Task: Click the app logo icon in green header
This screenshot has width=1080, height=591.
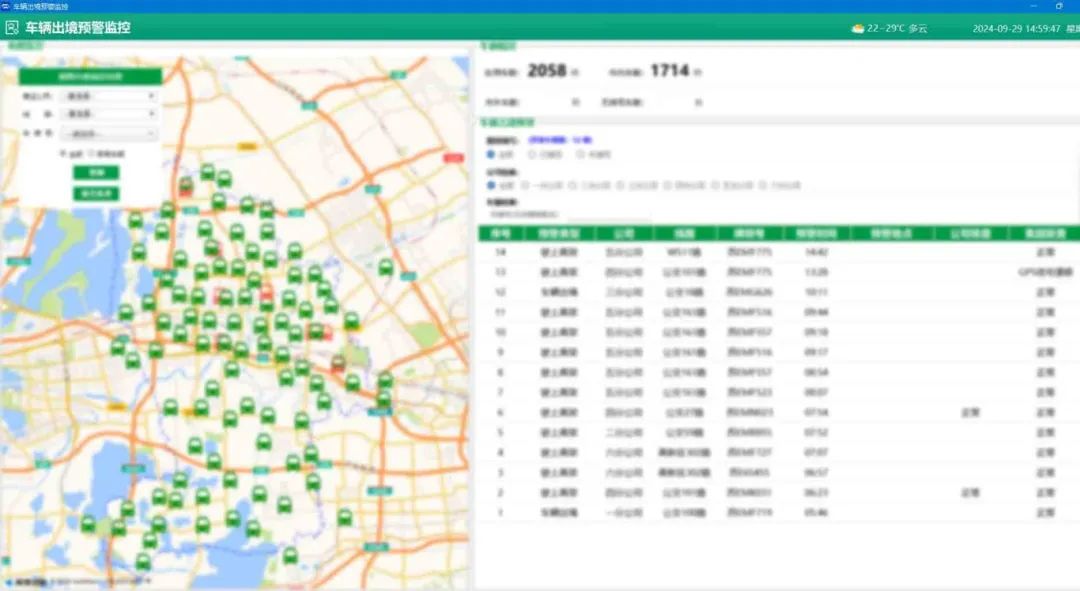Action: [12, 28]
